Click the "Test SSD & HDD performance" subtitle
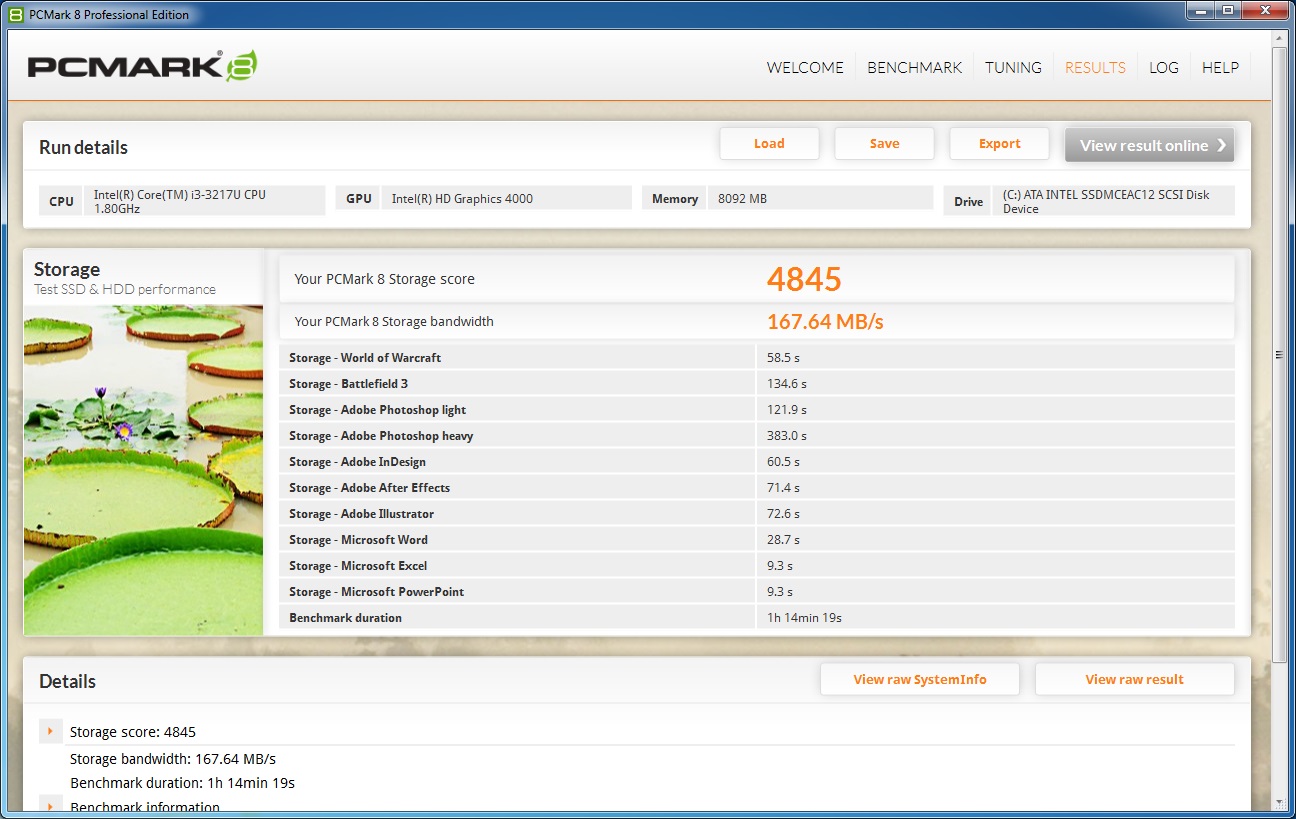1296x819 pixels. pos(125,290)
